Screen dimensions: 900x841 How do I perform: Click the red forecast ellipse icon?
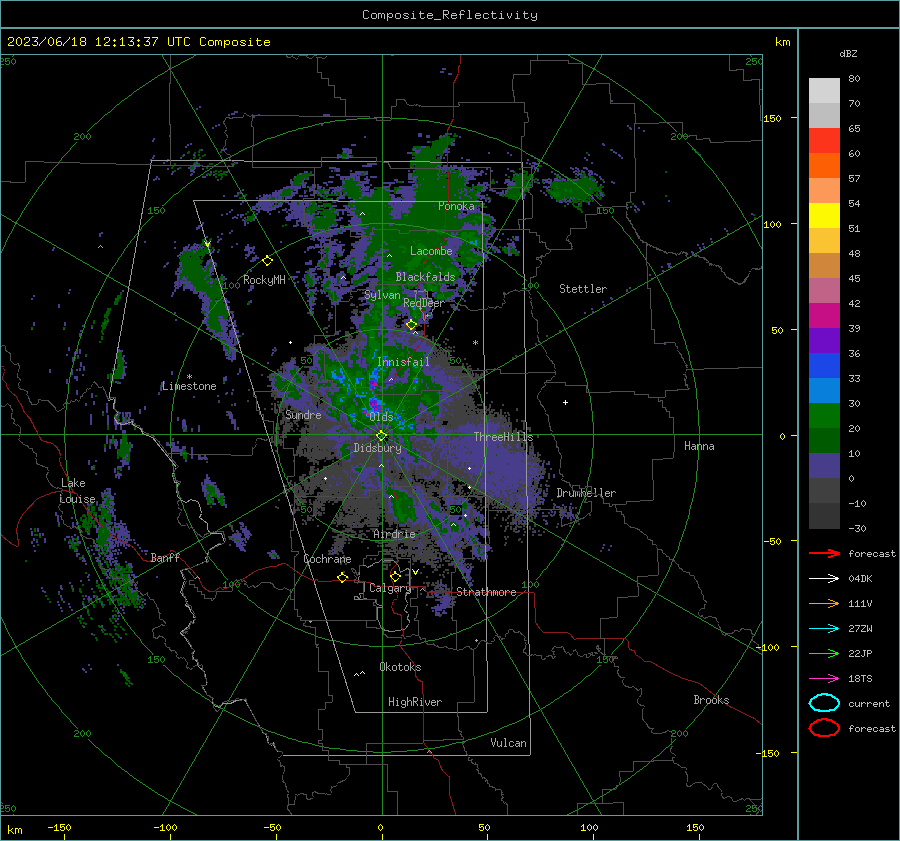click(x=824, y=728)
